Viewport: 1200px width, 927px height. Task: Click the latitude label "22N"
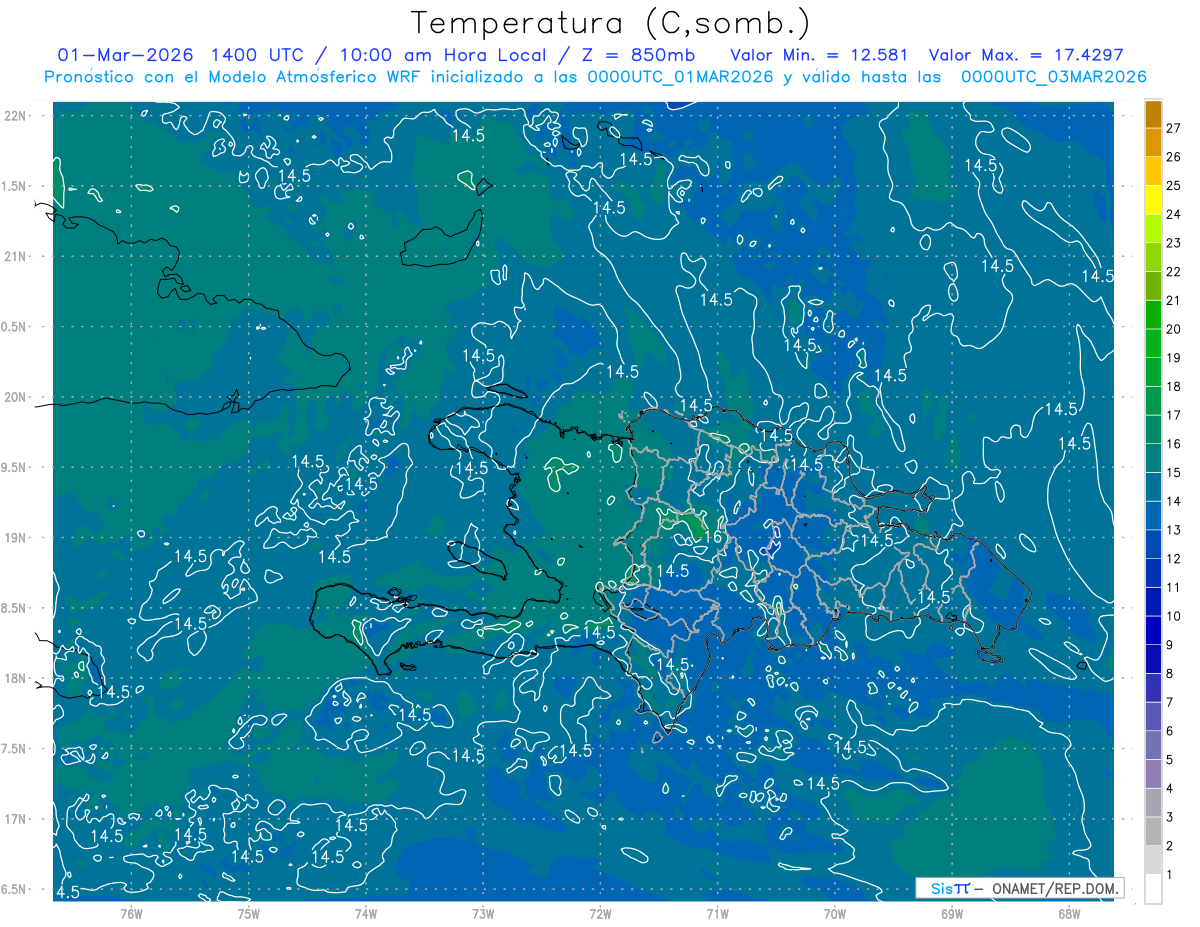pos(15,115)
